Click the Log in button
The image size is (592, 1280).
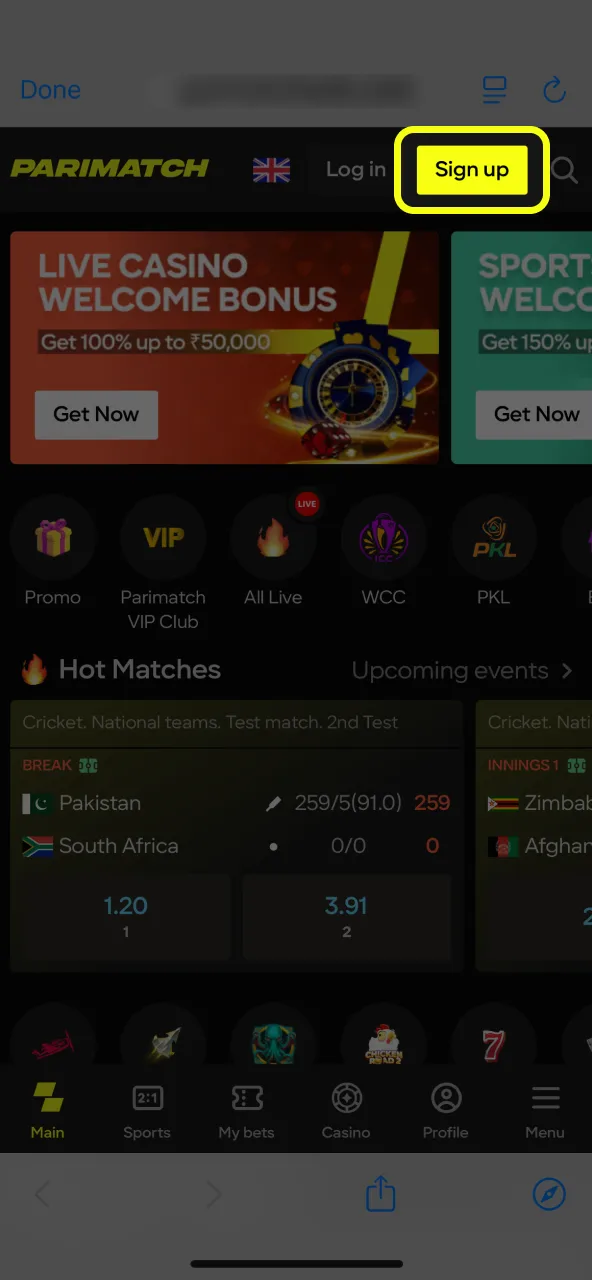point(356,169)
